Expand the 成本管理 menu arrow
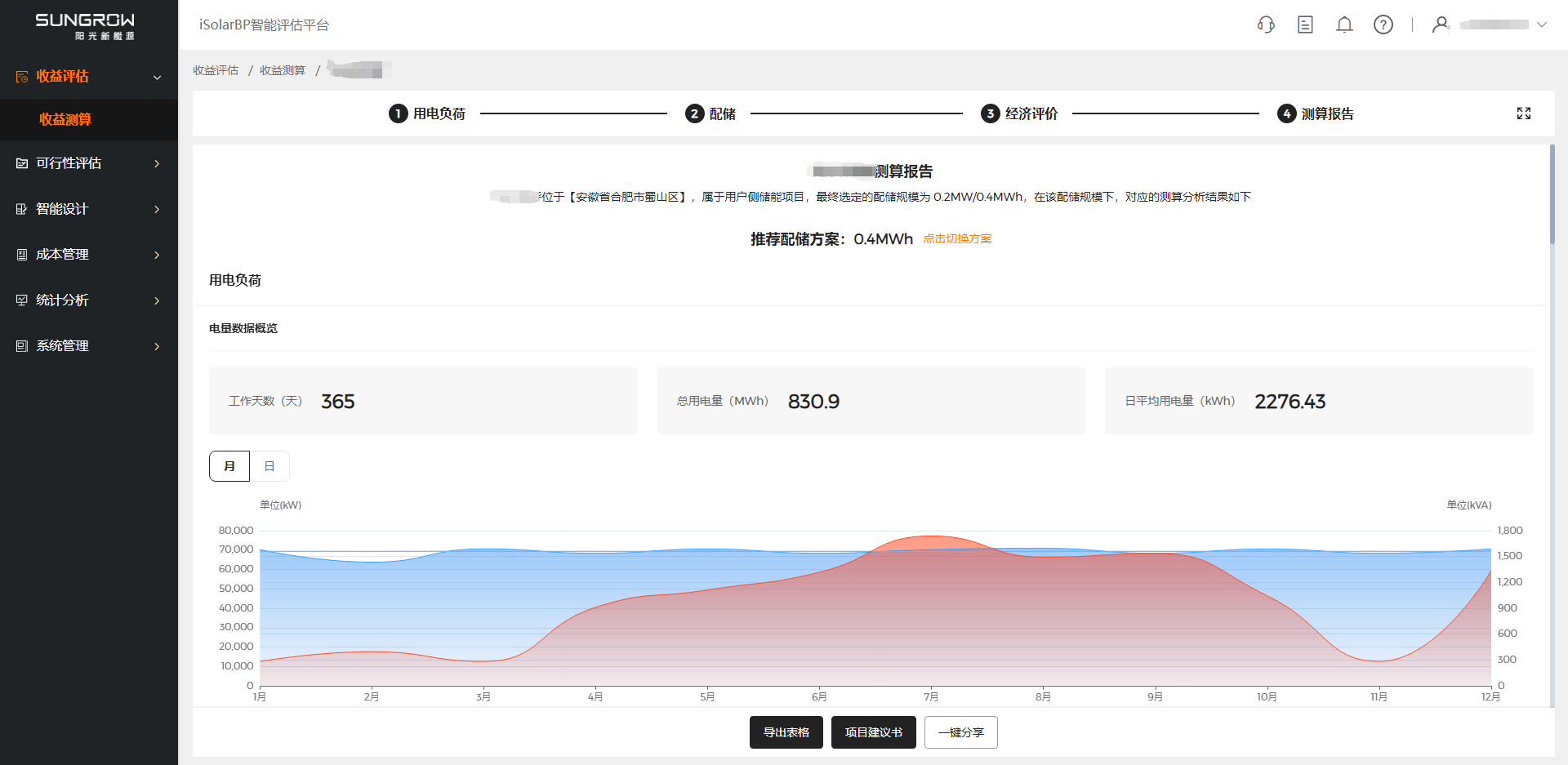1568x765 pixels. pyautogui.click(x=157, y=255)
